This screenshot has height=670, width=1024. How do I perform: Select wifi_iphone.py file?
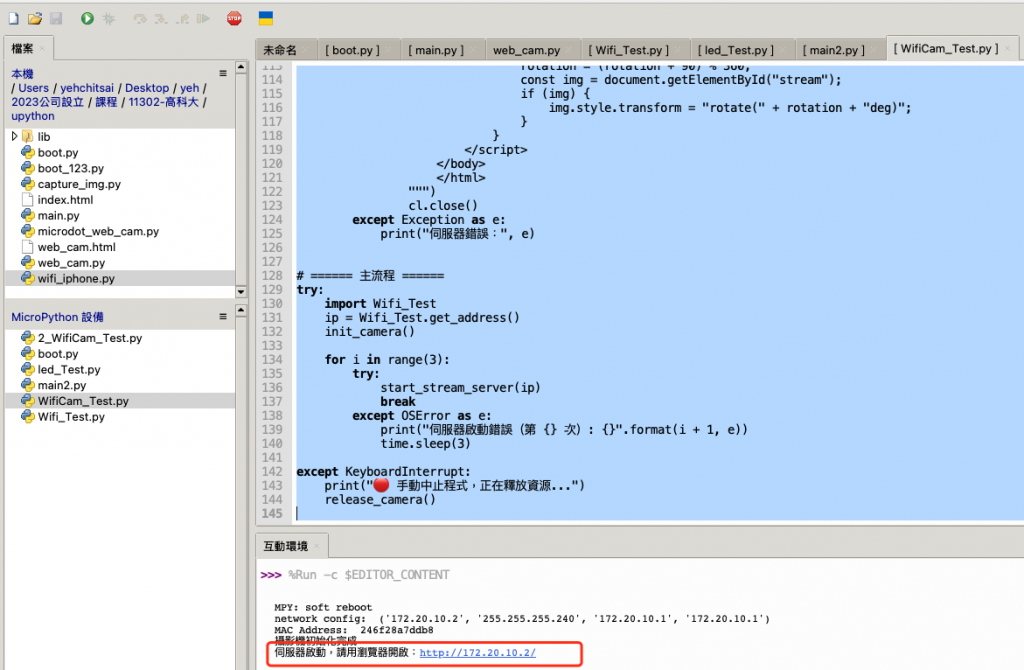click(76, 278)
